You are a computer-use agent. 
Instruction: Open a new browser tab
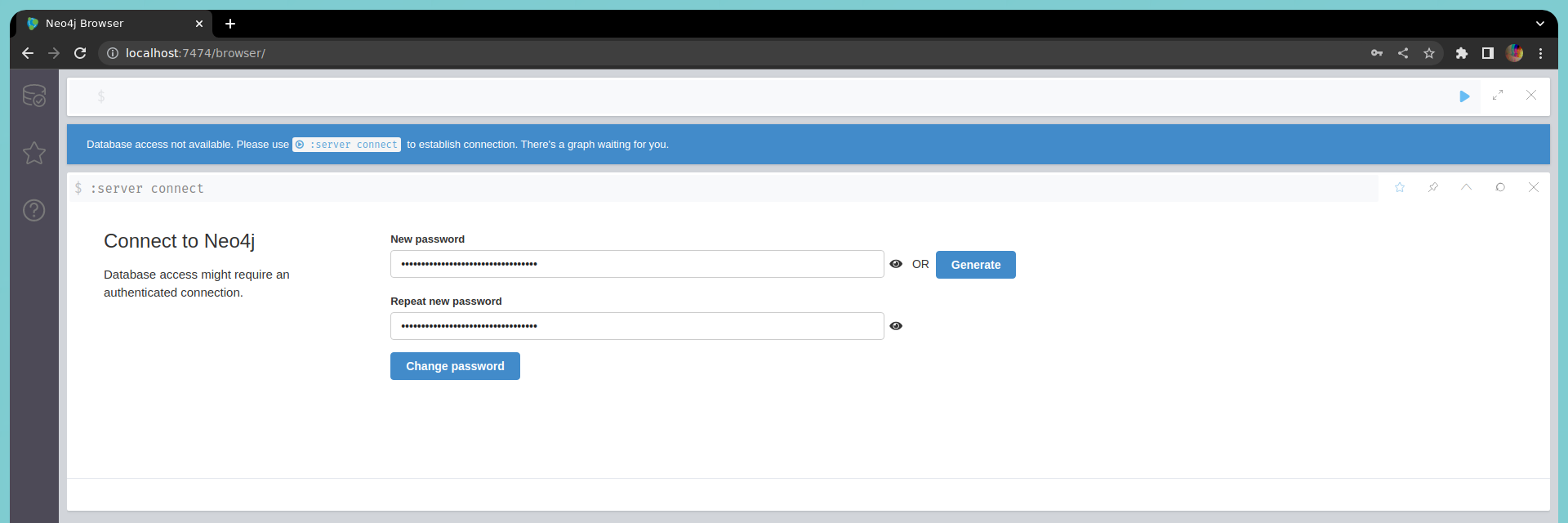tap(230, 24)
